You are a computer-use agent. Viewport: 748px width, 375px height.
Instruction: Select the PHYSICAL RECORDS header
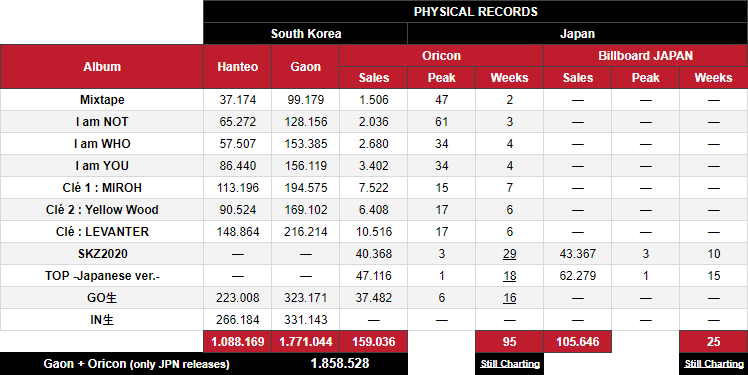tap(476, 11)
